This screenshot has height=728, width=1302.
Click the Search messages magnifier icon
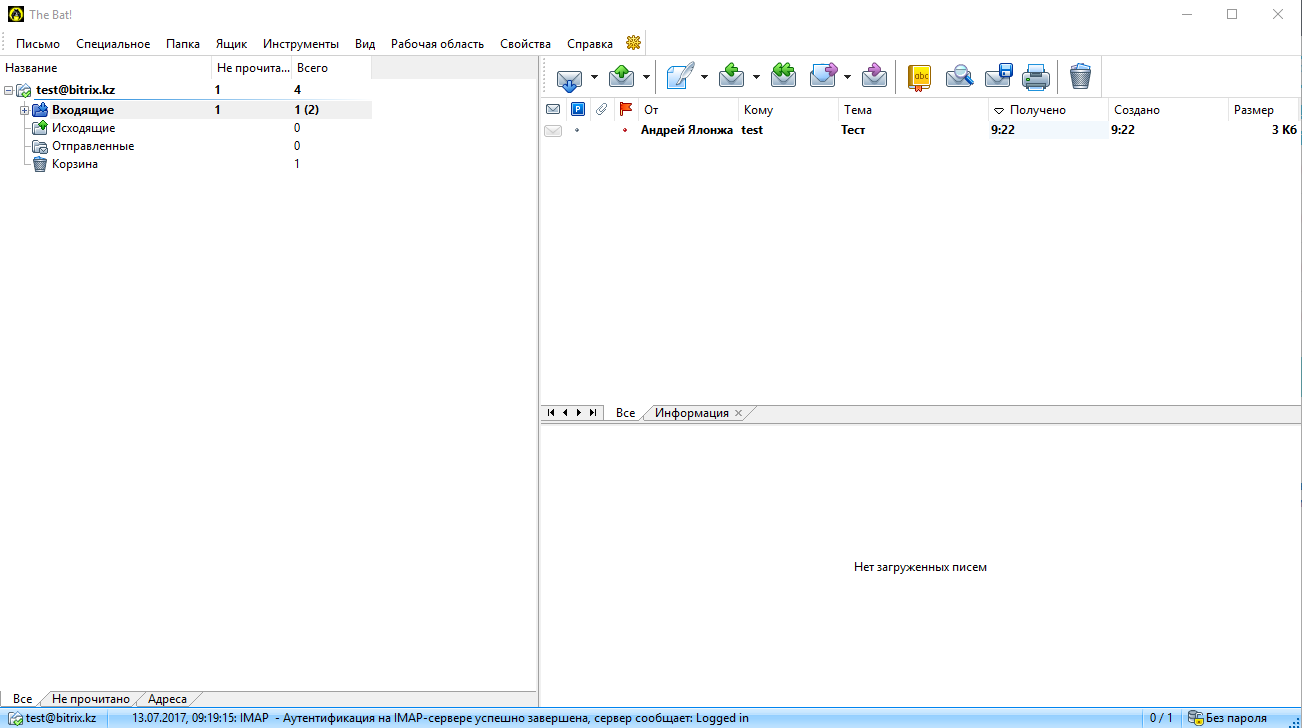[959, 77]
